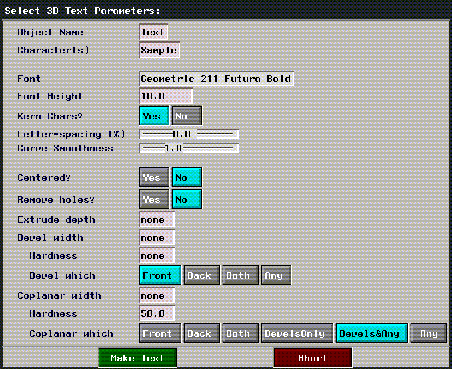Choose Any for Coplanar which
Viewport: 452px width, 369px height.
(428, 333)
